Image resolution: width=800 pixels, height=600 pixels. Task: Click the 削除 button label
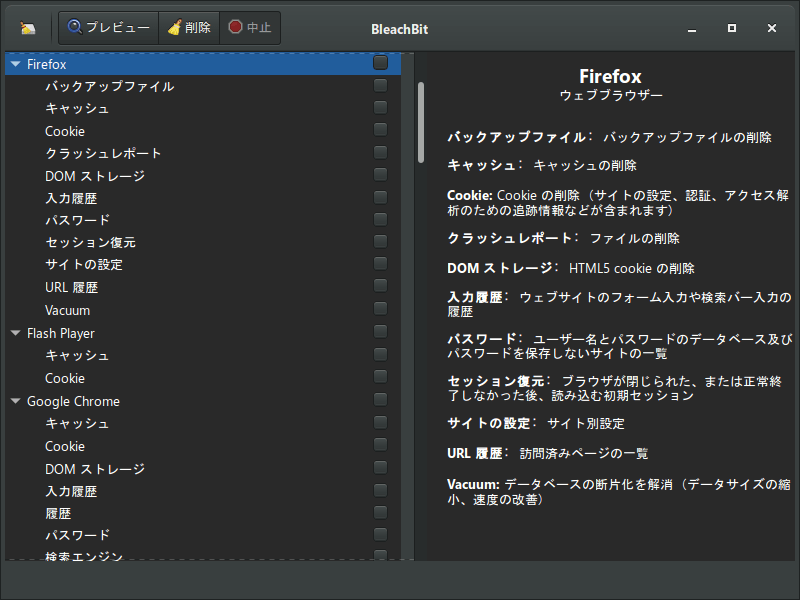(198, 27)
